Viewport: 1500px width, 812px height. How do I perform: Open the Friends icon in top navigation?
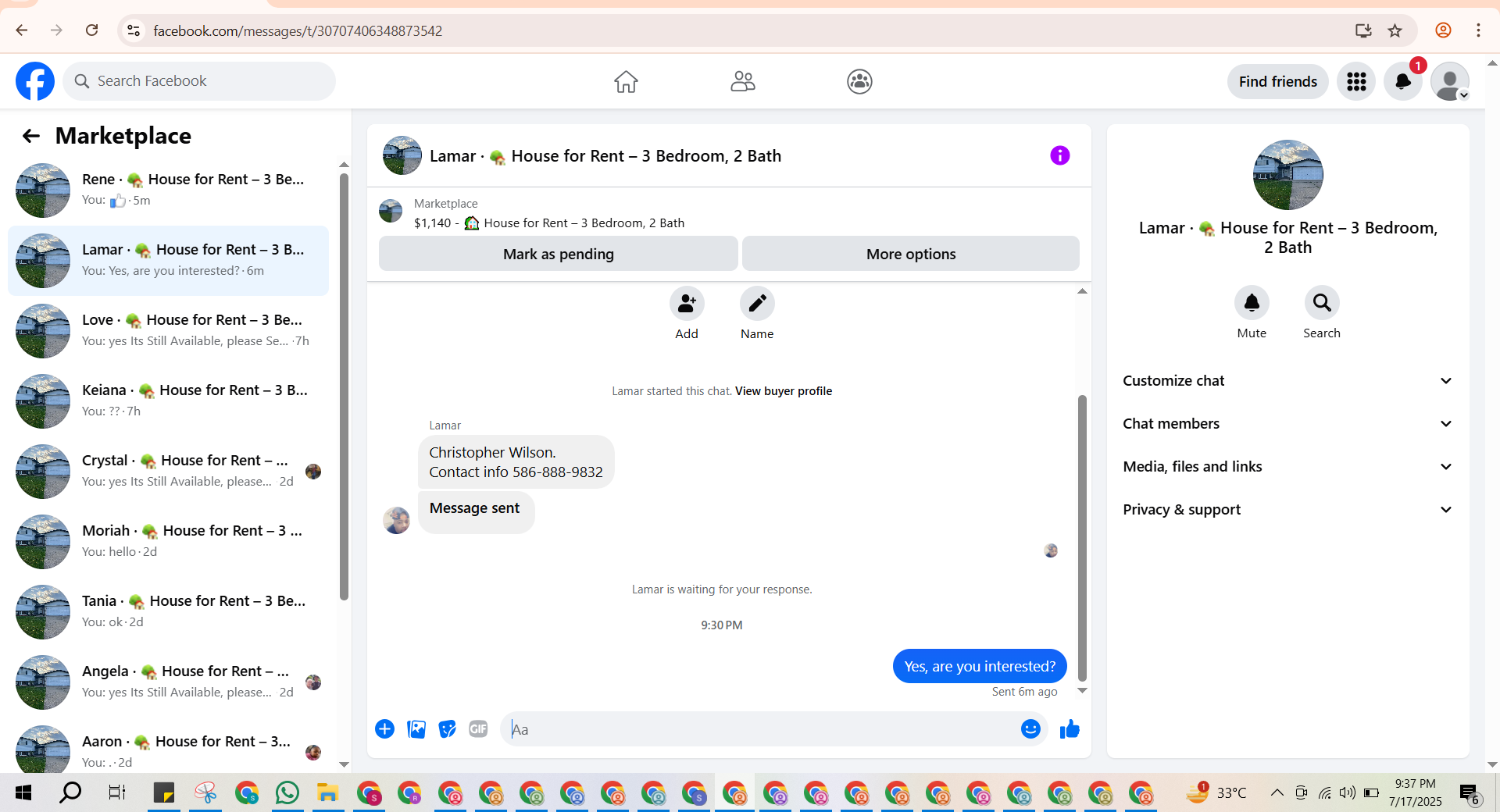click(742, 81)
